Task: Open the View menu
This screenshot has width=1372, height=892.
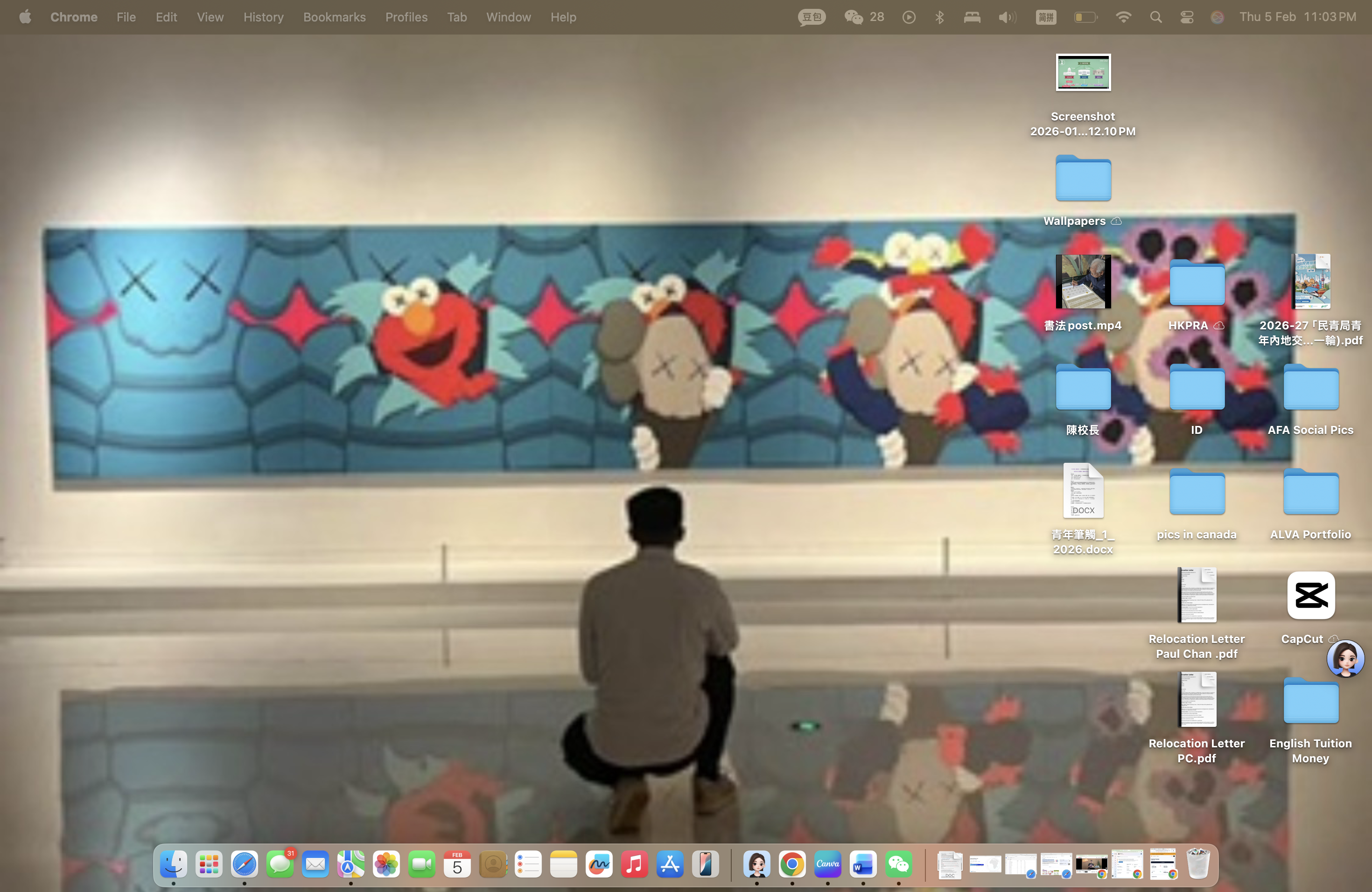Action: point(210,17)
